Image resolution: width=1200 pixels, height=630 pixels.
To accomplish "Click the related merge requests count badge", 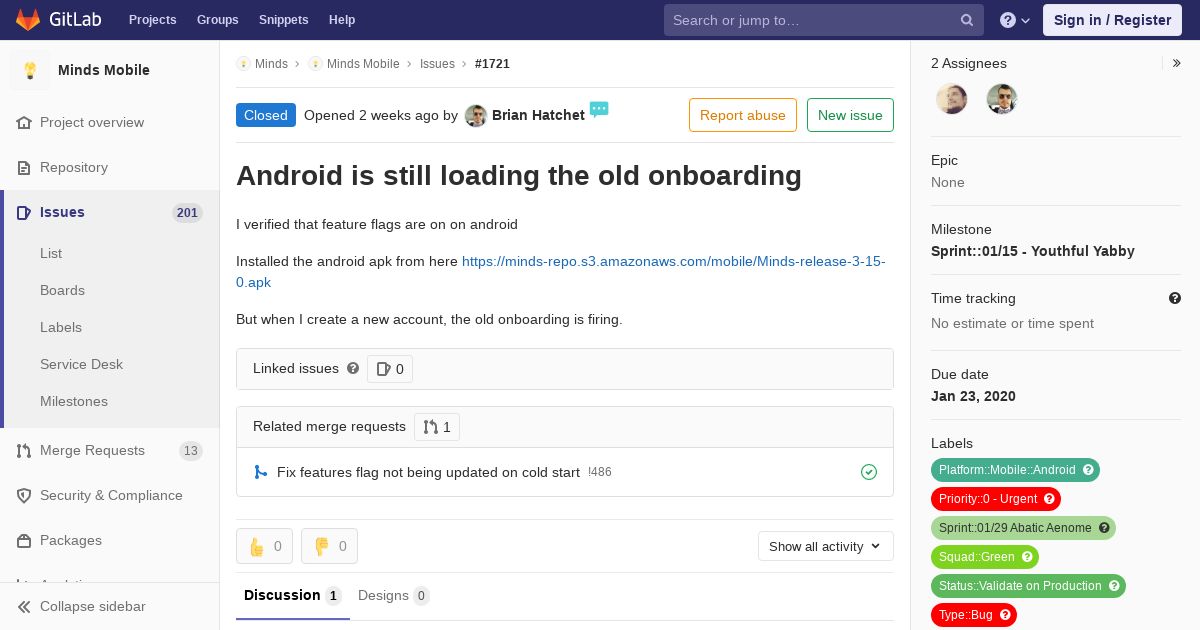I will [x=437, y=427].
